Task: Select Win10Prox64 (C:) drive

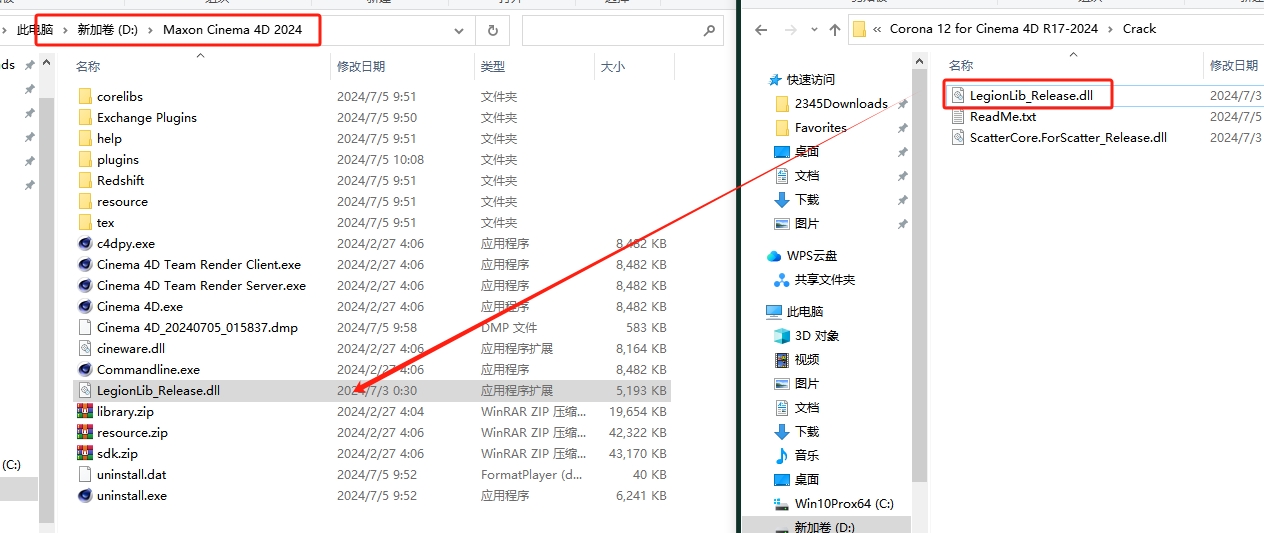Action: coord(844,504)
